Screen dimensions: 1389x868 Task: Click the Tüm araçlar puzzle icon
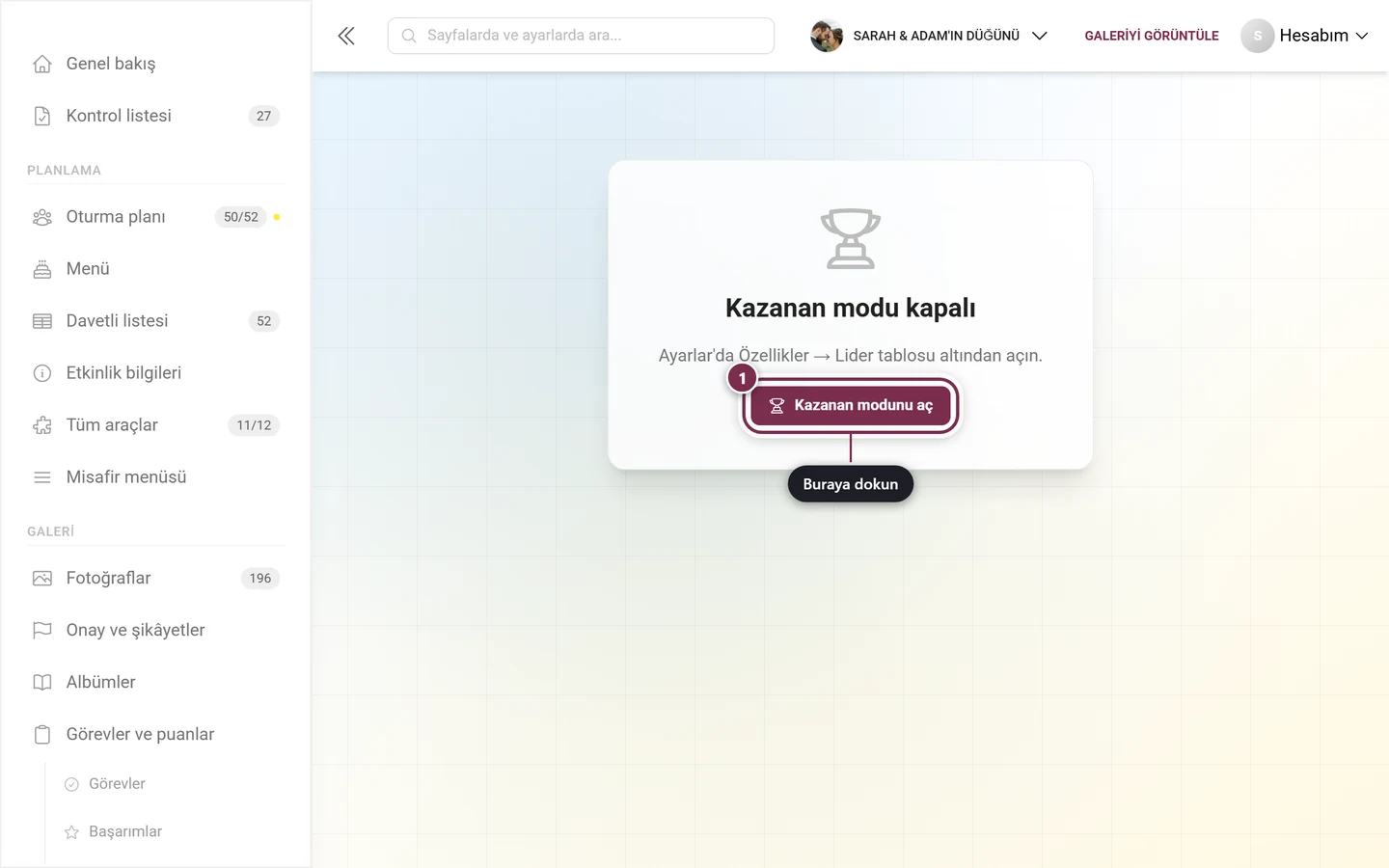[42, 425]
